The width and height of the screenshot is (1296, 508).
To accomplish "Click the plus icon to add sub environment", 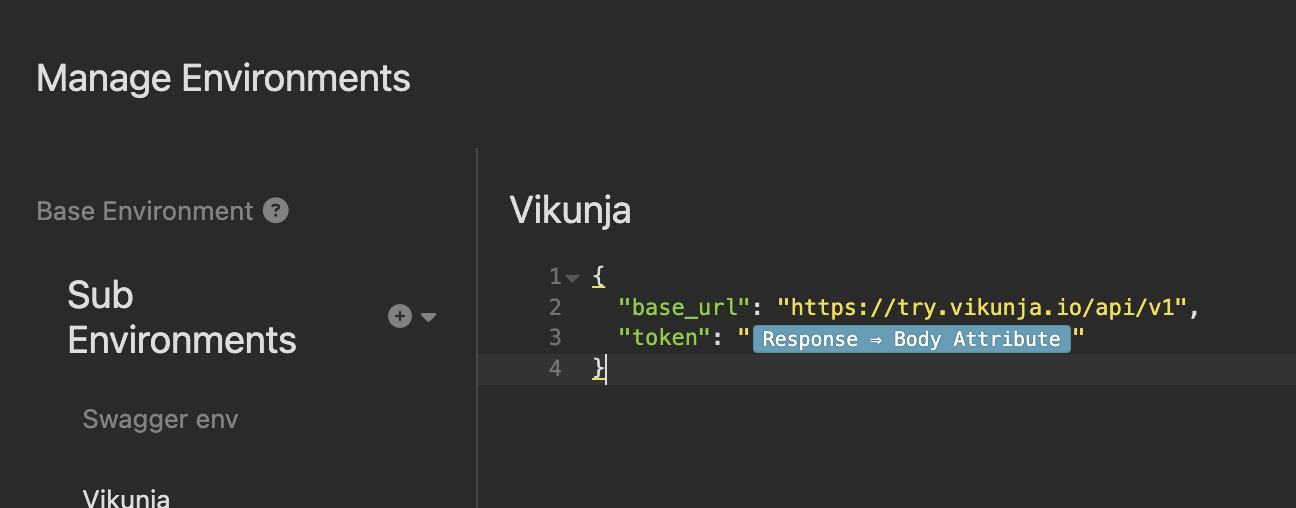I will click(400, 316).
